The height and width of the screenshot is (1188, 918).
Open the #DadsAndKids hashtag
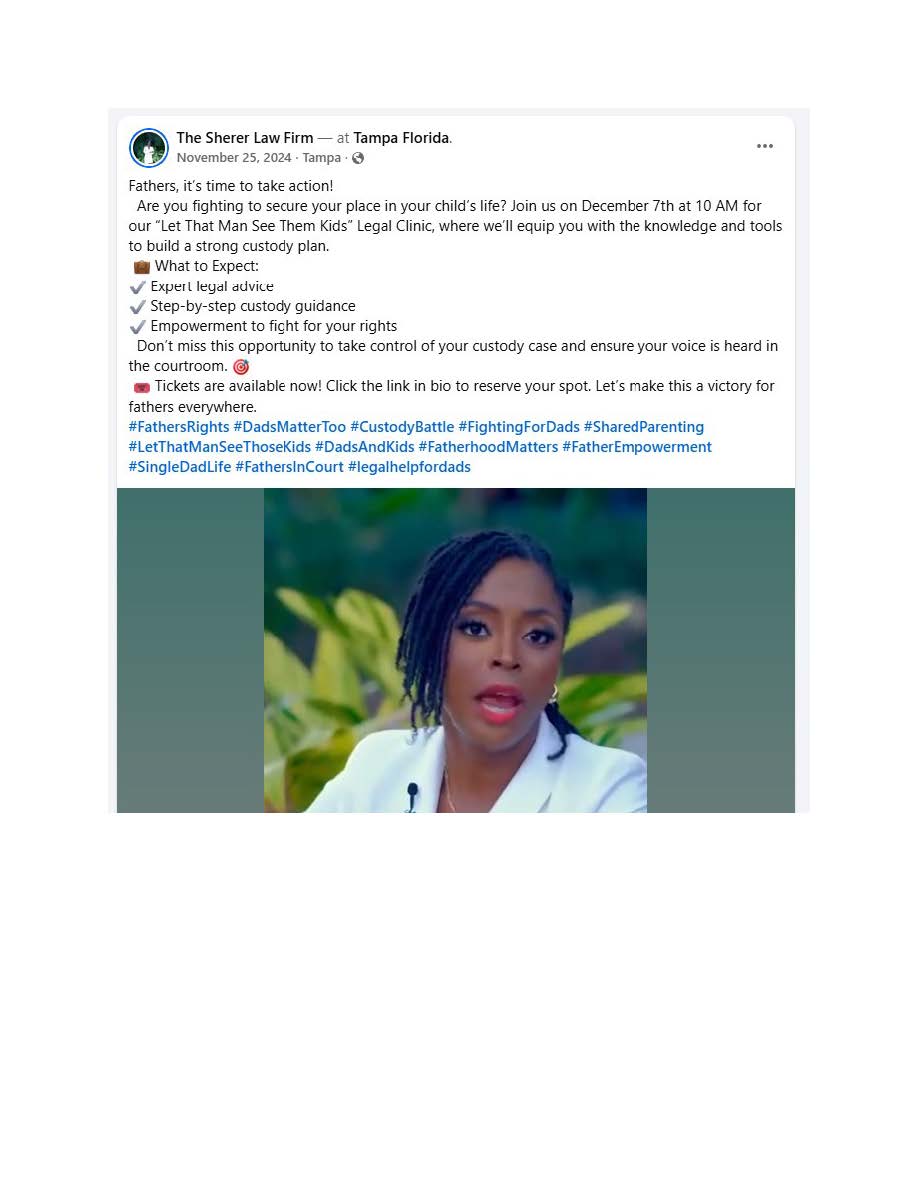click(x=364, y=447)
